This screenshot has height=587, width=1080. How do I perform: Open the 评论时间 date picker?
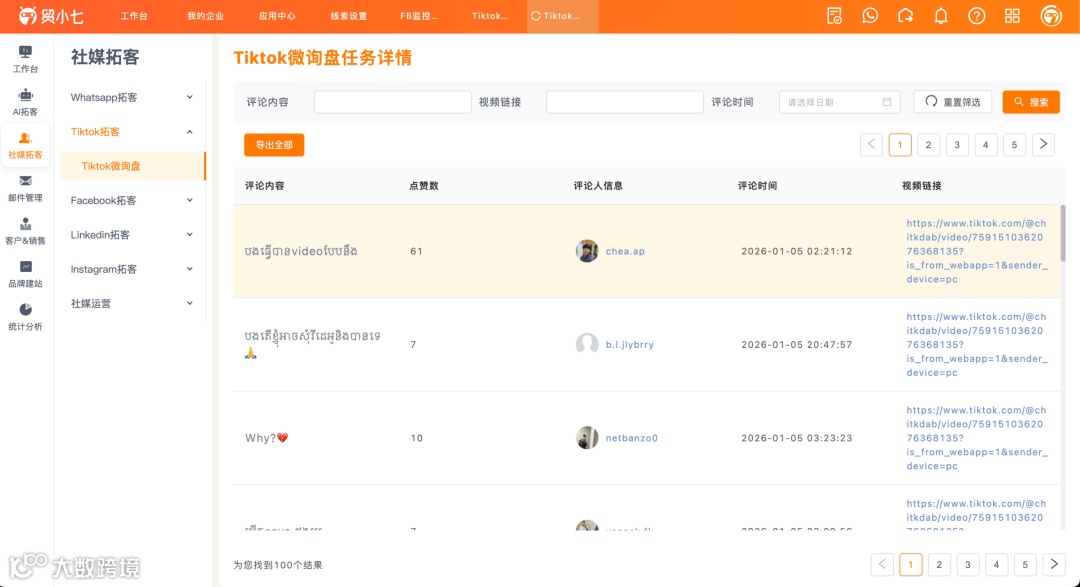839,102
